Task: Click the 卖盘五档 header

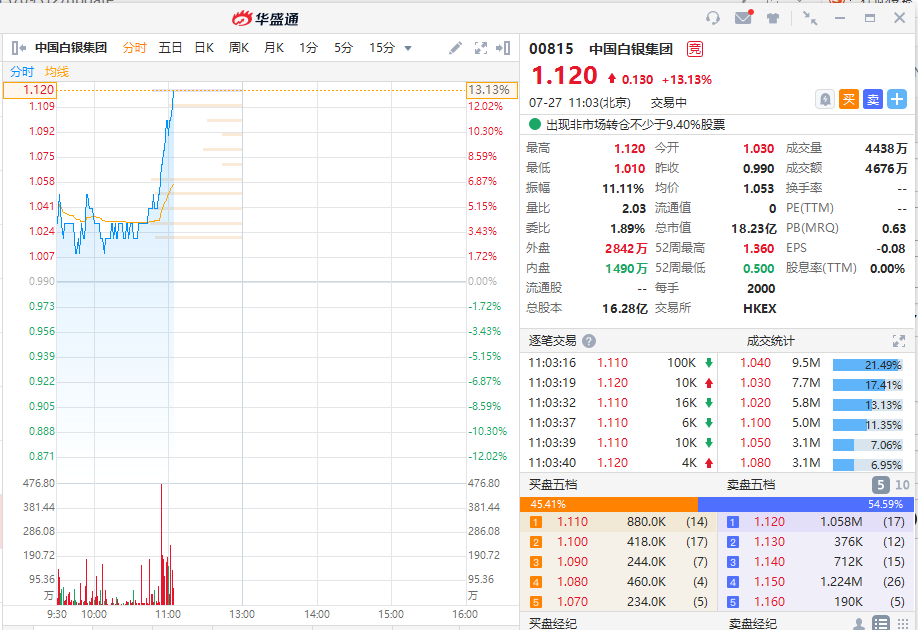Action: (x=751, y=485)
